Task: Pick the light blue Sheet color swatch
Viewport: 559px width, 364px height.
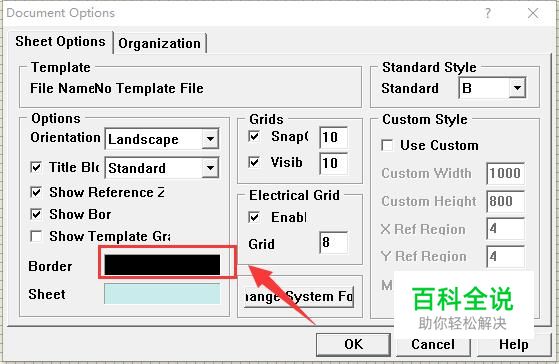Action: click(162, 294)
